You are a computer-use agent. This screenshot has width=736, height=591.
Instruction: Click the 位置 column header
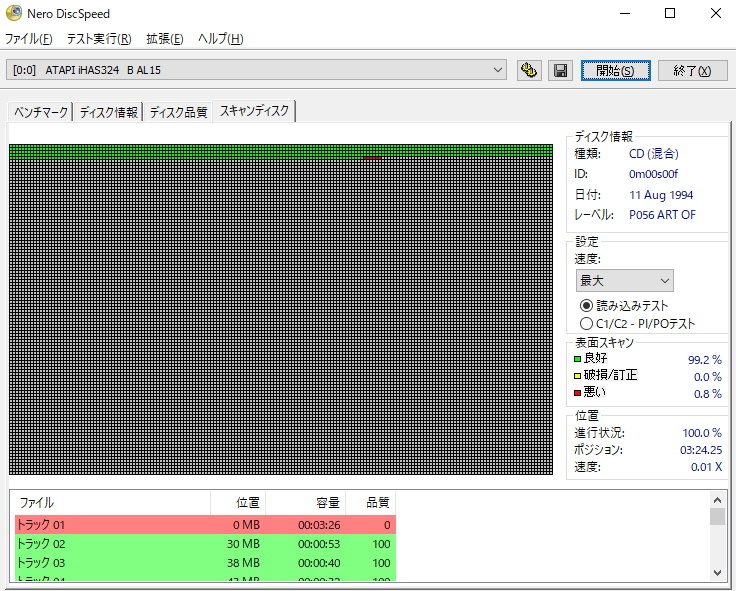[x=238, y=503]
